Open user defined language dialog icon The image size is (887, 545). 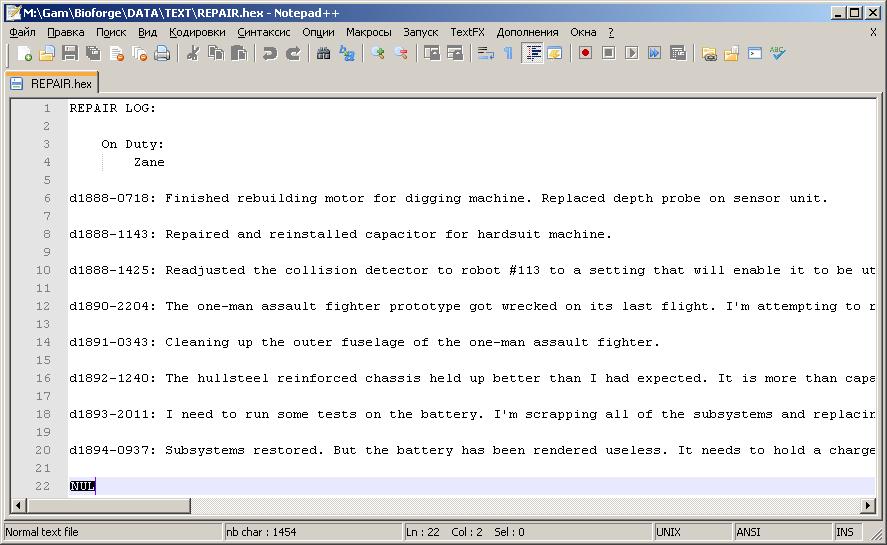tap(554, 54)
